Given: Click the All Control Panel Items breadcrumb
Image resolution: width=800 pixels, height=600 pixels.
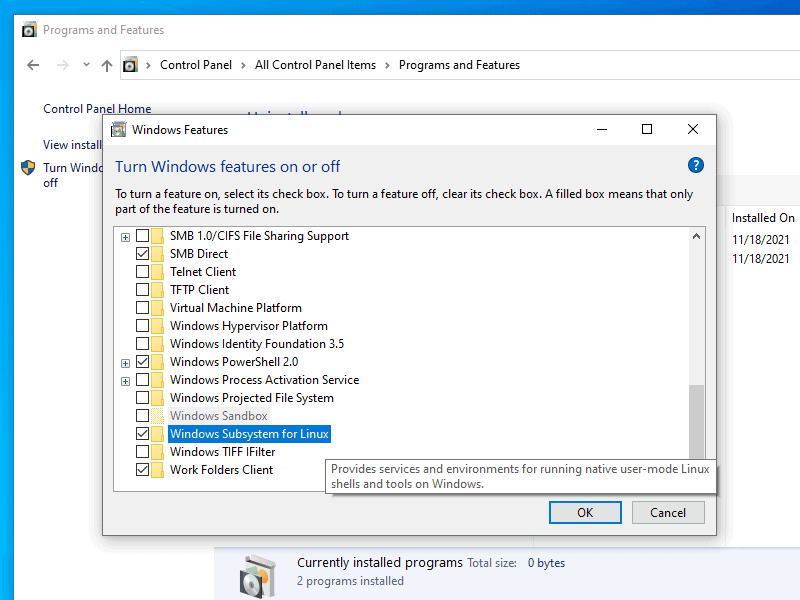Looking at the screenshot, I should click(315, 65).
